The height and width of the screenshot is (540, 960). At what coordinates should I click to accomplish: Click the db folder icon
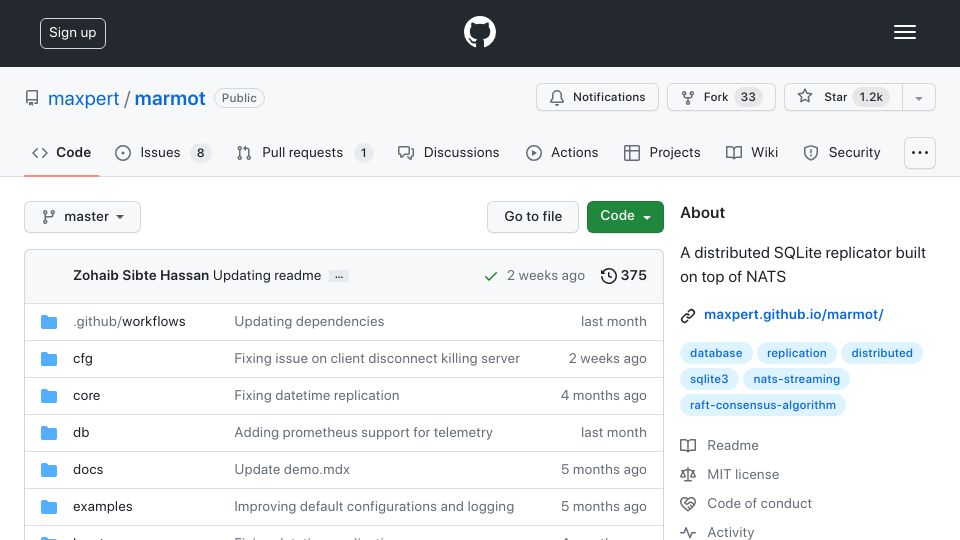(49, 433)
